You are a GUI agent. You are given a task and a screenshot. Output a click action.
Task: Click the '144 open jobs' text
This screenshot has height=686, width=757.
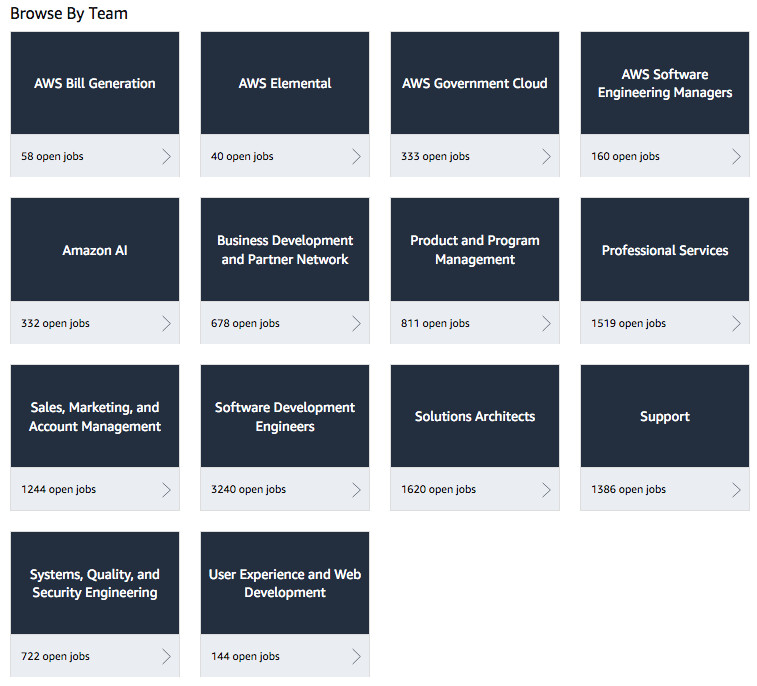coord(245,657)
